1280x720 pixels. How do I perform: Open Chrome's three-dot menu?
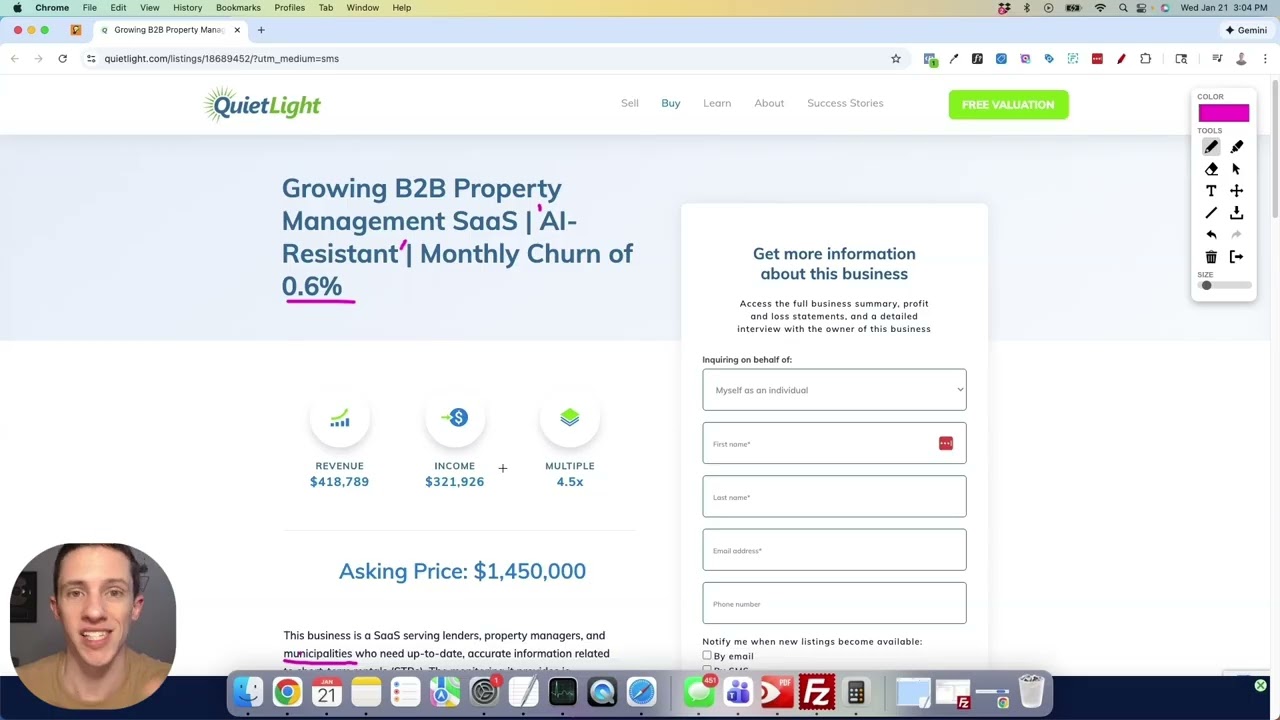1265,59
